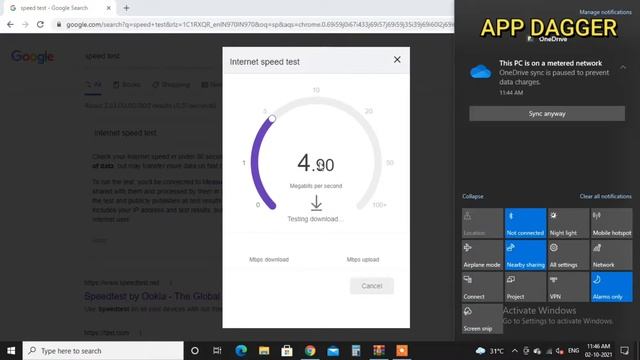Cancel the running speed test
This screenshot has height=360, width=640.
tap(372, 286)
